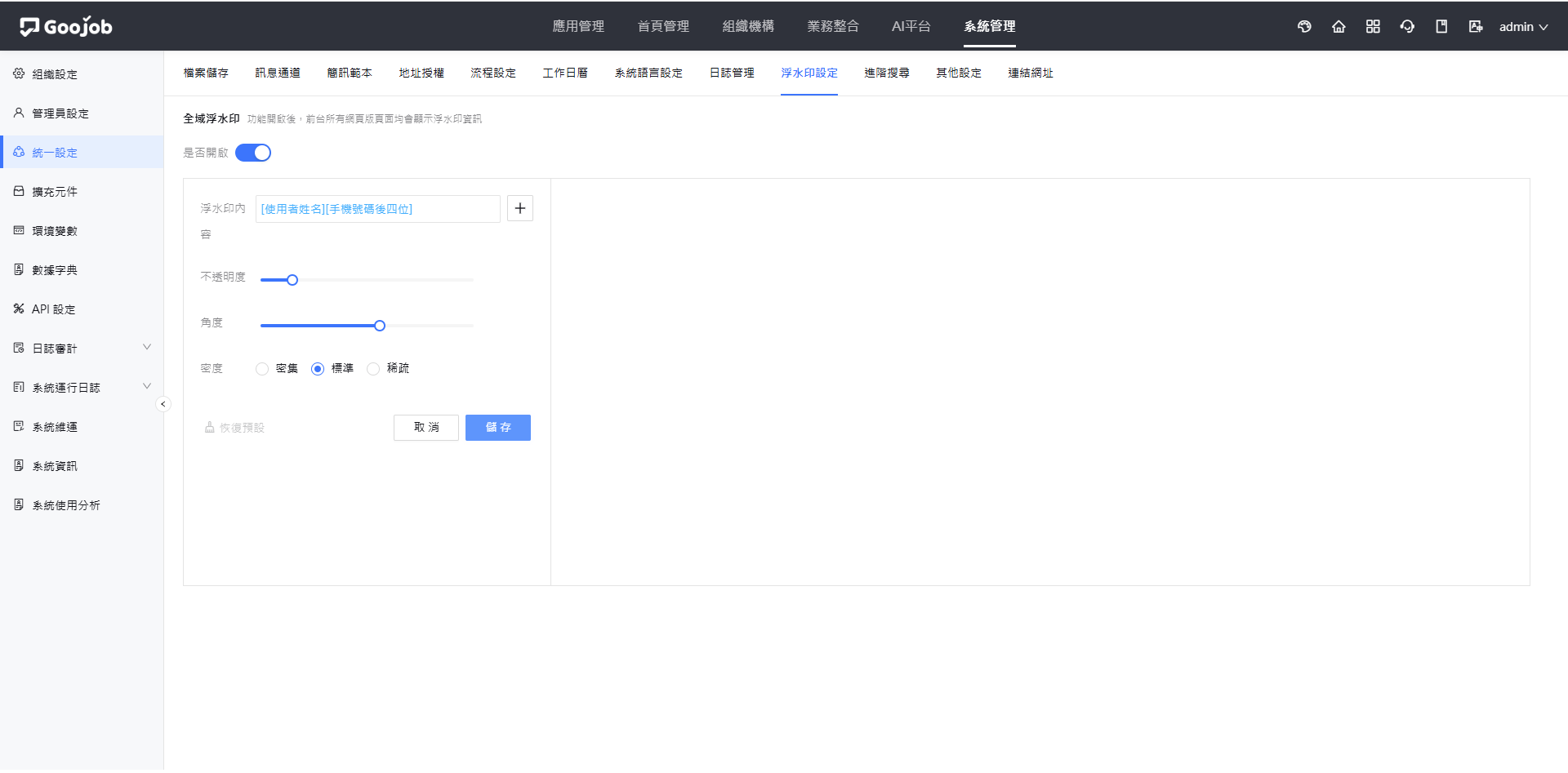Click the logout export icon beside admin
The width and height of the screenshot is (1568, 773).
(x=1476, y=27)
